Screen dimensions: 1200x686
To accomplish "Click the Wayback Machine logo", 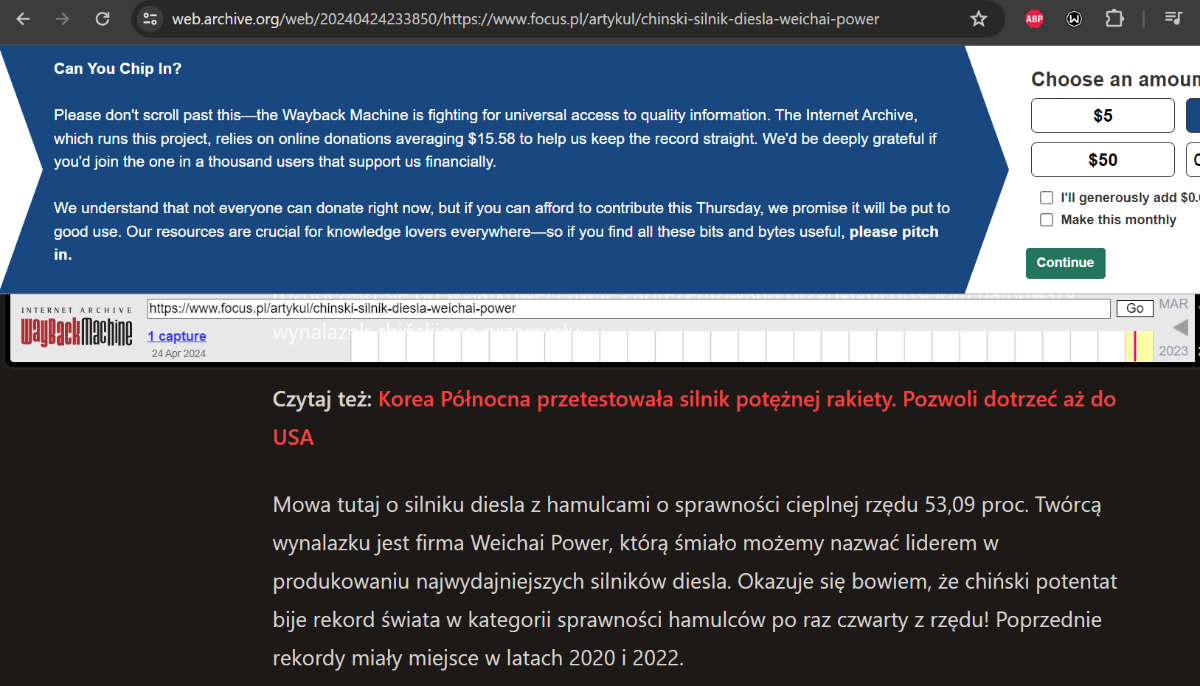I will coord(76,327).
